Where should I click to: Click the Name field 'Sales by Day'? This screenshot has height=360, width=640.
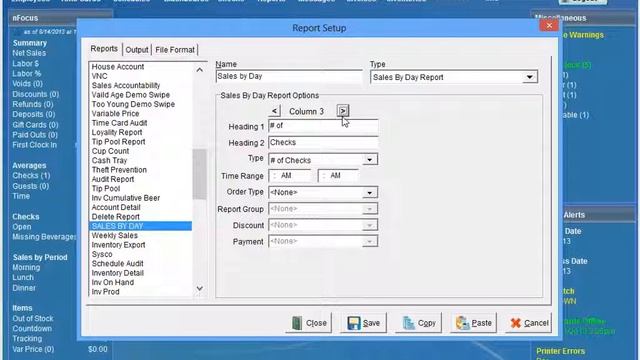(x=289, y=77)
